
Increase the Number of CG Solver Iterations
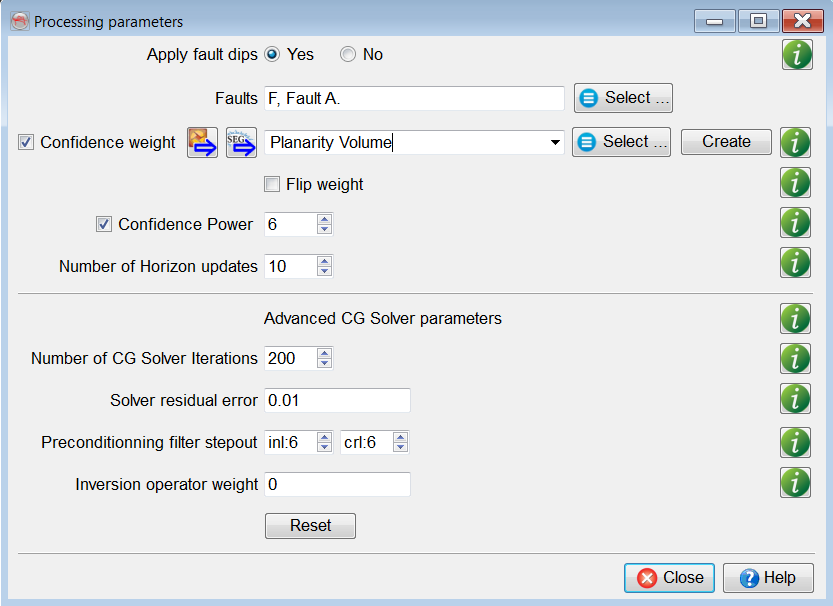click(x=324, y=353)
